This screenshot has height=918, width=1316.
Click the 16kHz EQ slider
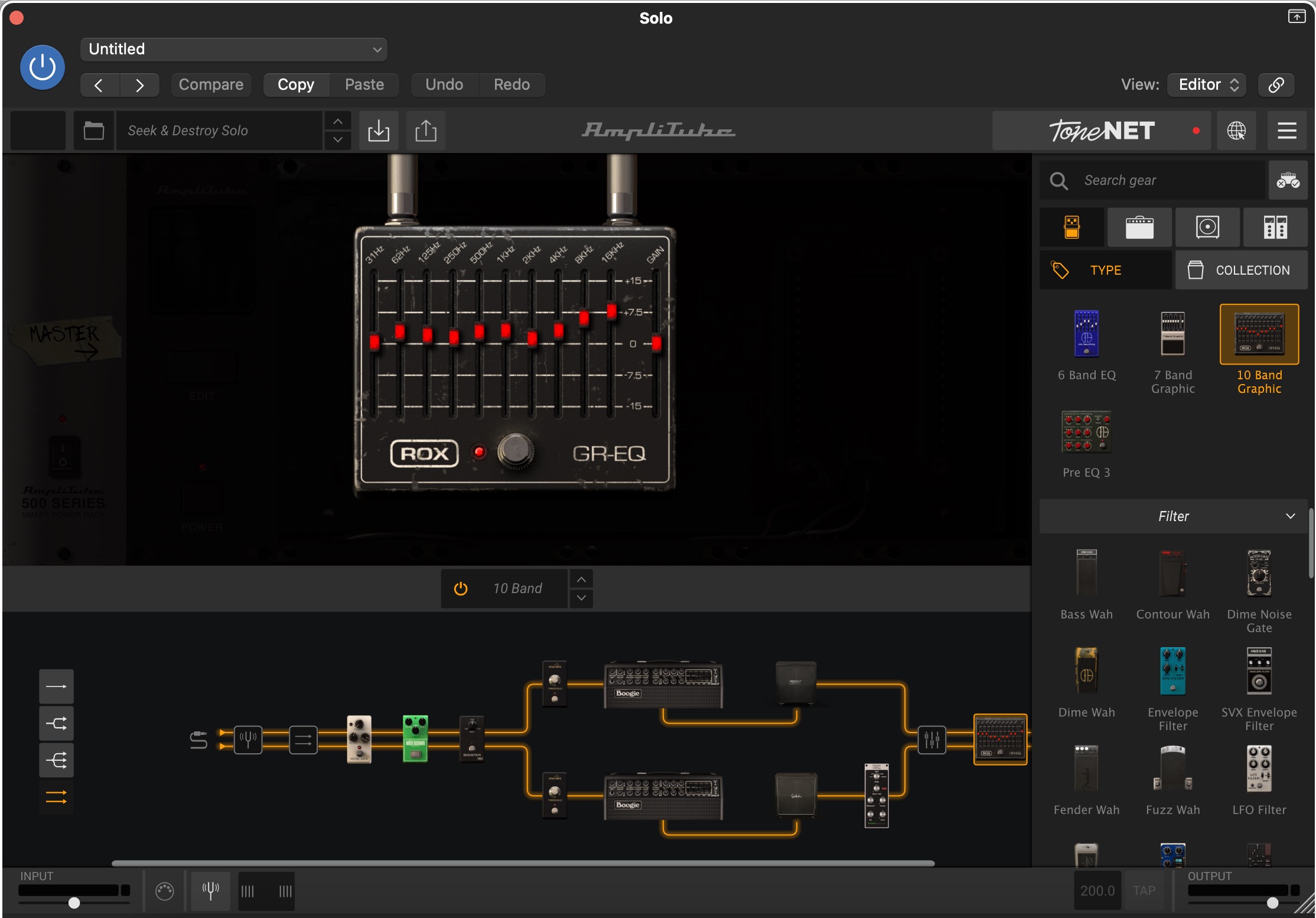611,311
